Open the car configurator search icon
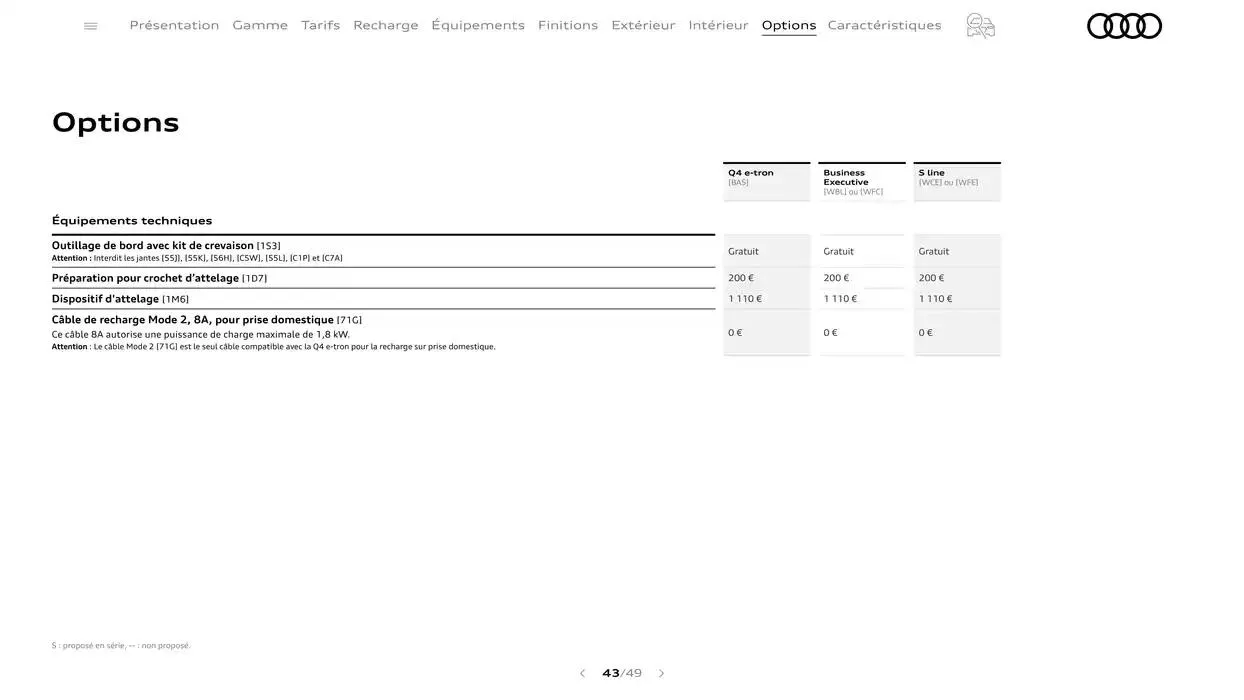This screenshot has height=700, width=1244. [x=980, y=22]
